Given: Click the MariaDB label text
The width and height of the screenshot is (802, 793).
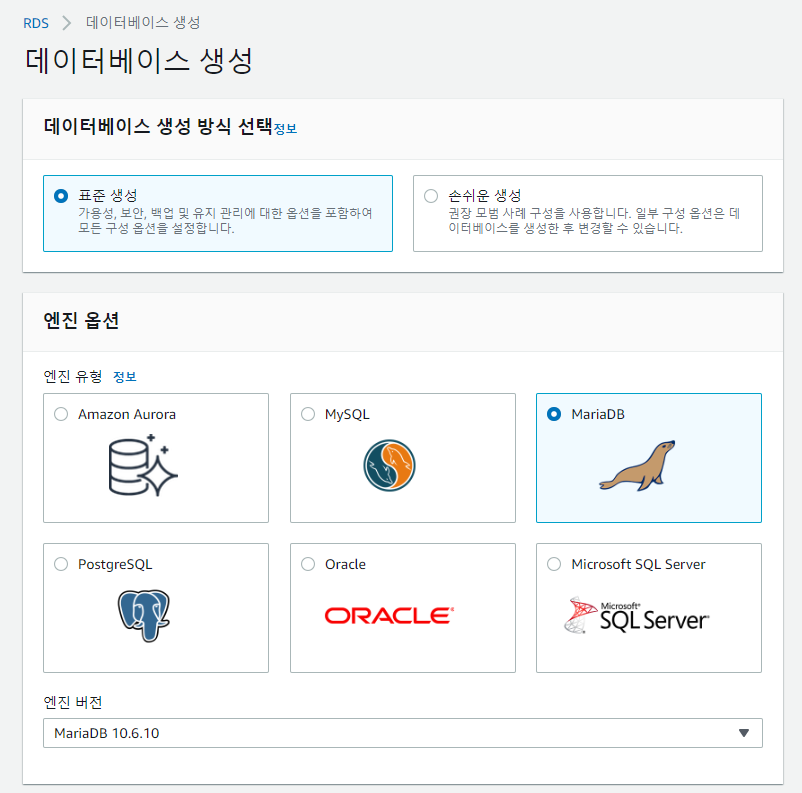Looking at the screenshot, I should point(598,414).
